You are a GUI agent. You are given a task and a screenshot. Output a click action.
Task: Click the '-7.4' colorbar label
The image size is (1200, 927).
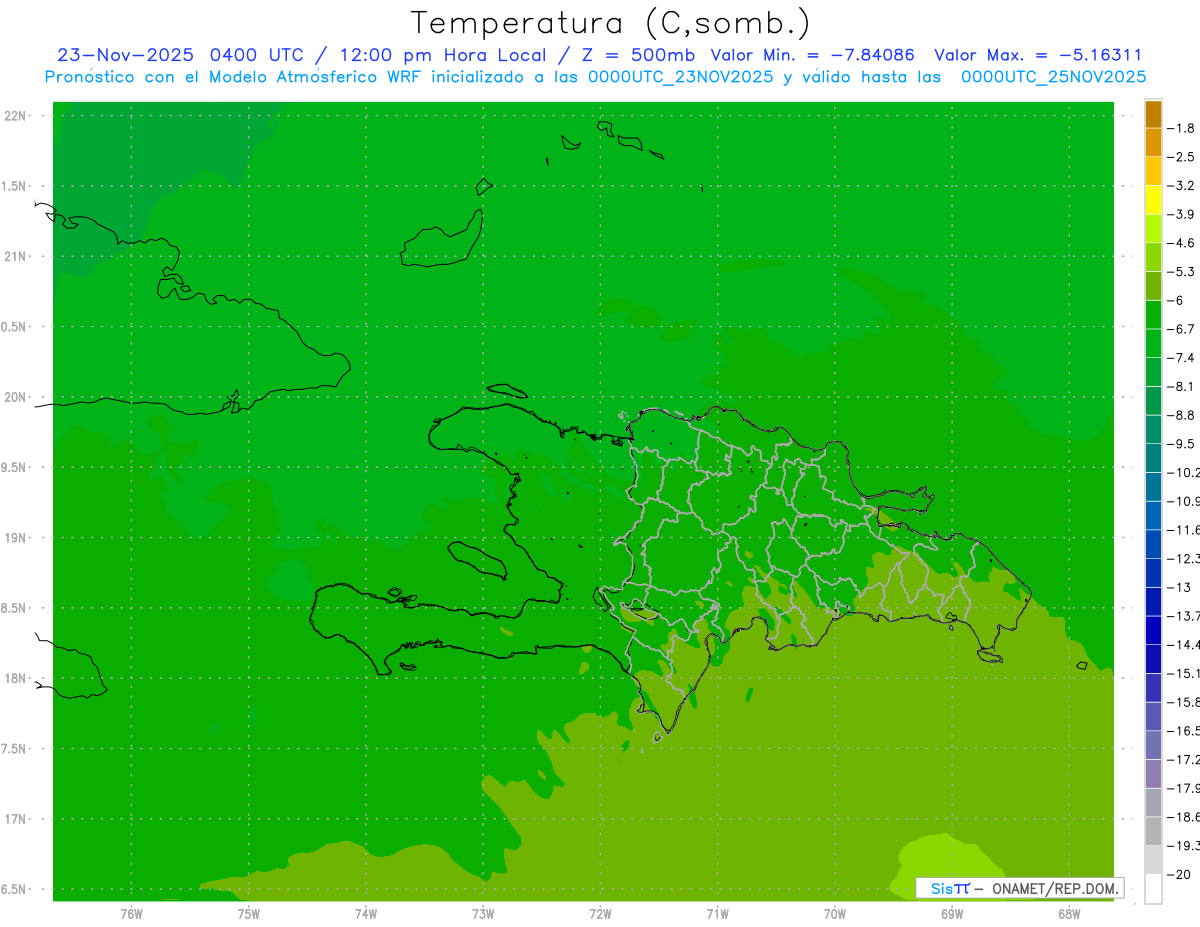(1181, 358)
